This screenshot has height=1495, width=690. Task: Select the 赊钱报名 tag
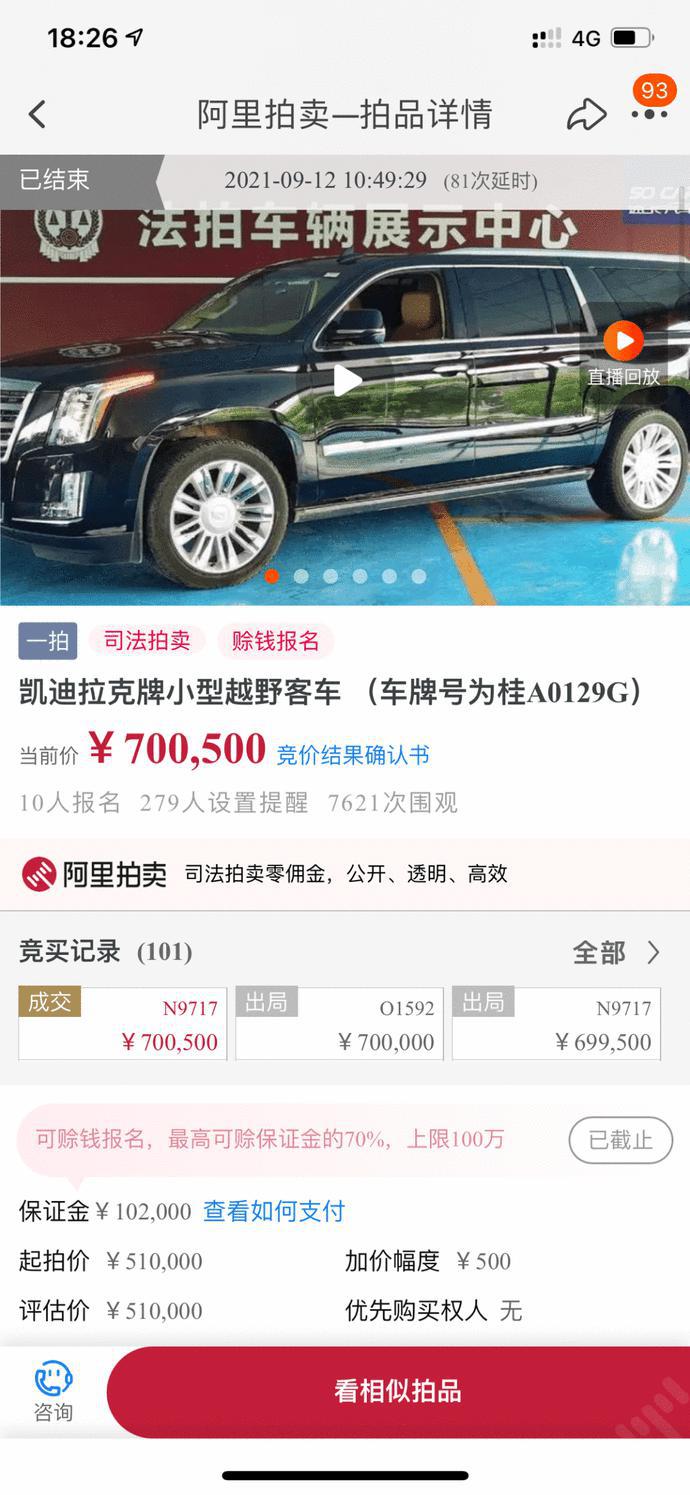coord(275,641)
